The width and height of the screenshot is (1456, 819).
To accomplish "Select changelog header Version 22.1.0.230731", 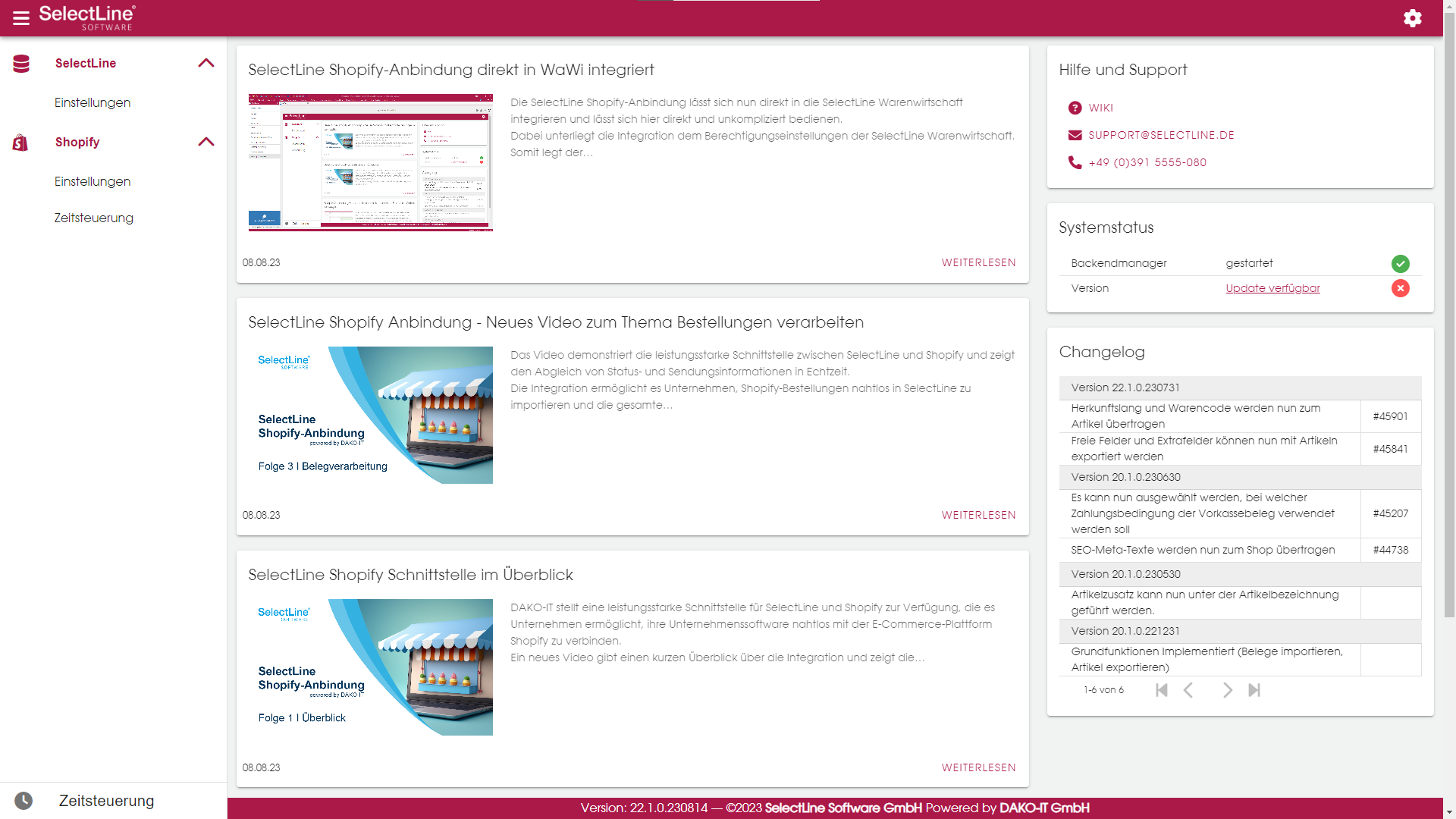I will click(1240, 388).
